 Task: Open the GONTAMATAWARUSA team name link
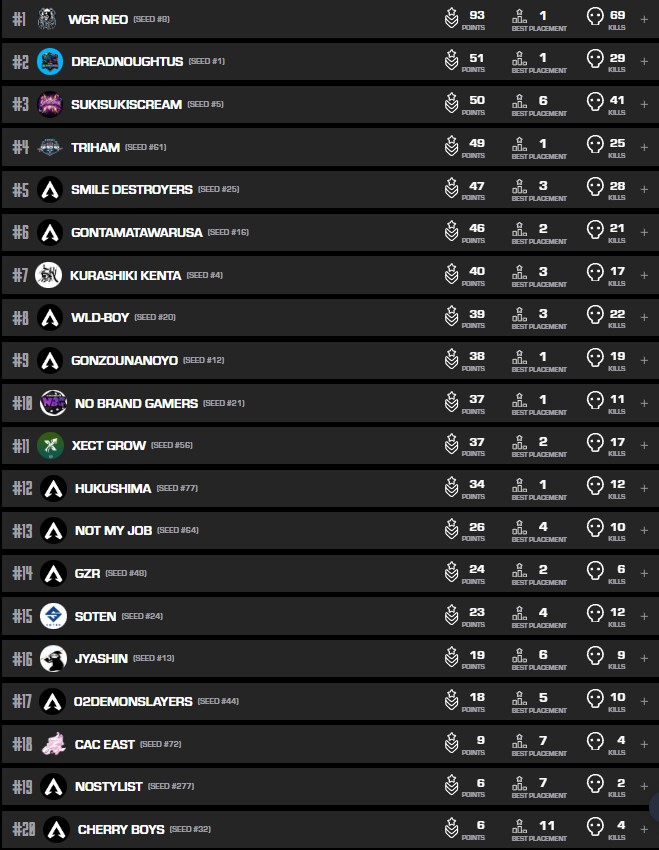click(135, 232)
